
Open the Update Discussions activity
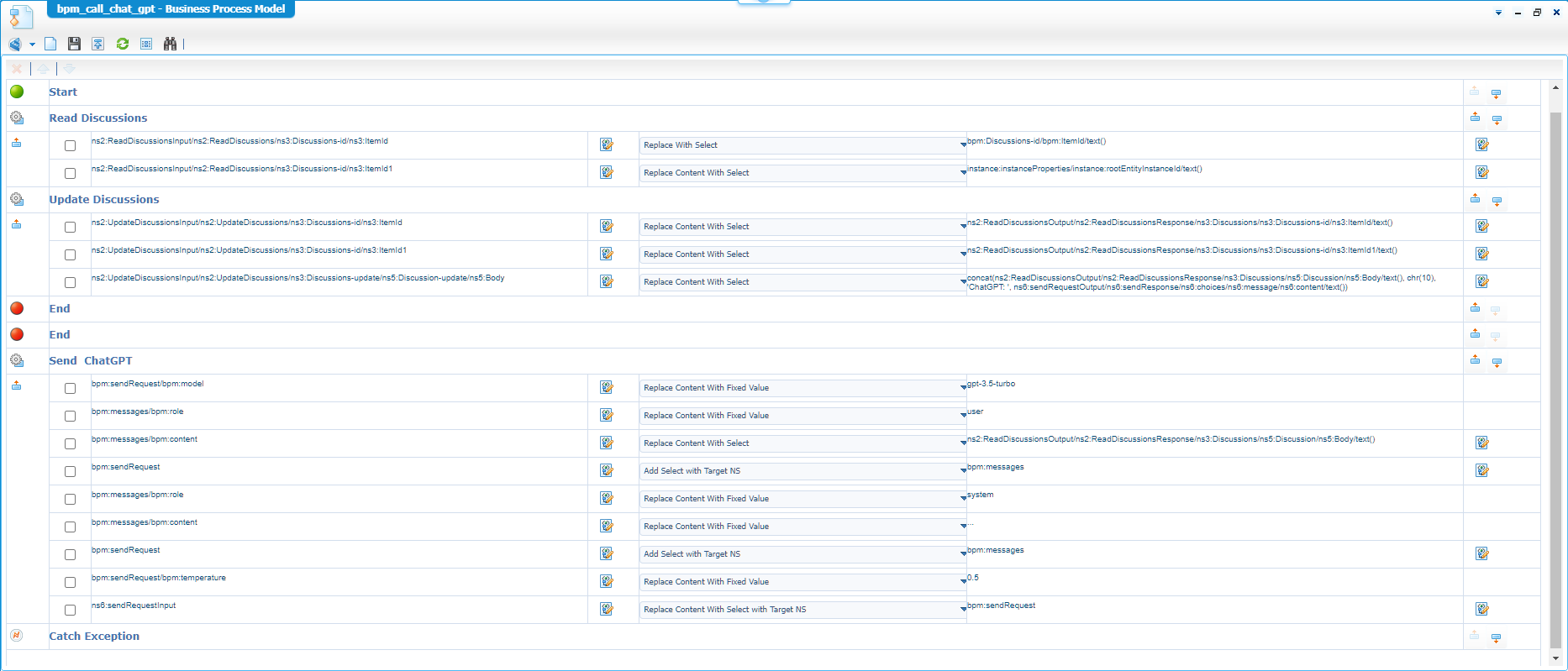click(x=104, y=199)
